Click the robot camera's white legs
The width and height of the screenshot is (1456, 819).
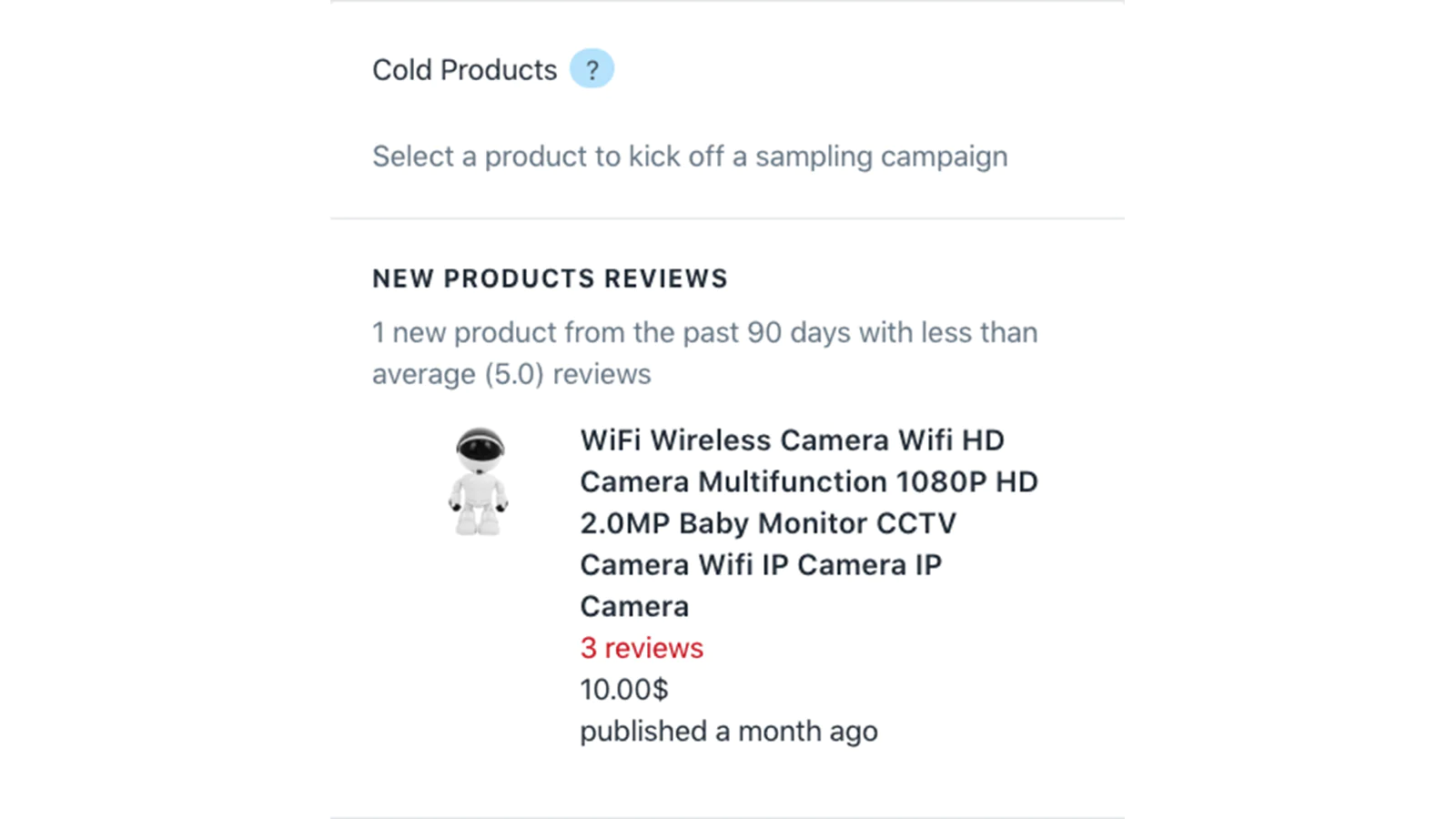pyautogui.click(x=479, y=521)
